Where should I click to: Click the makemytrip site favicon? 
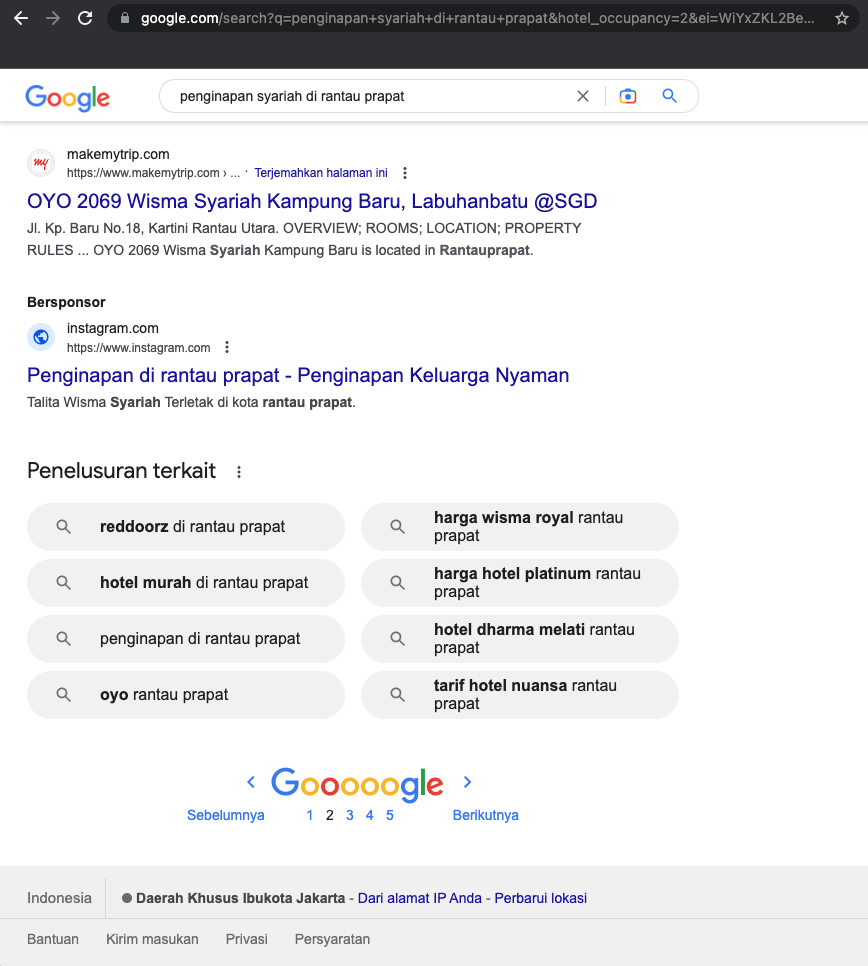pos(41,163)
